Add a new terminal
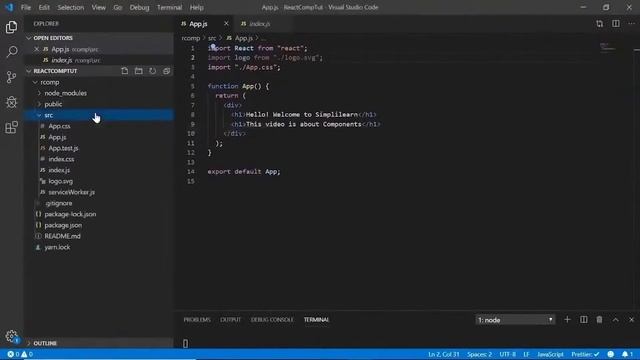The height and width of the screenshot is (360, 640). tap(567, 320)
